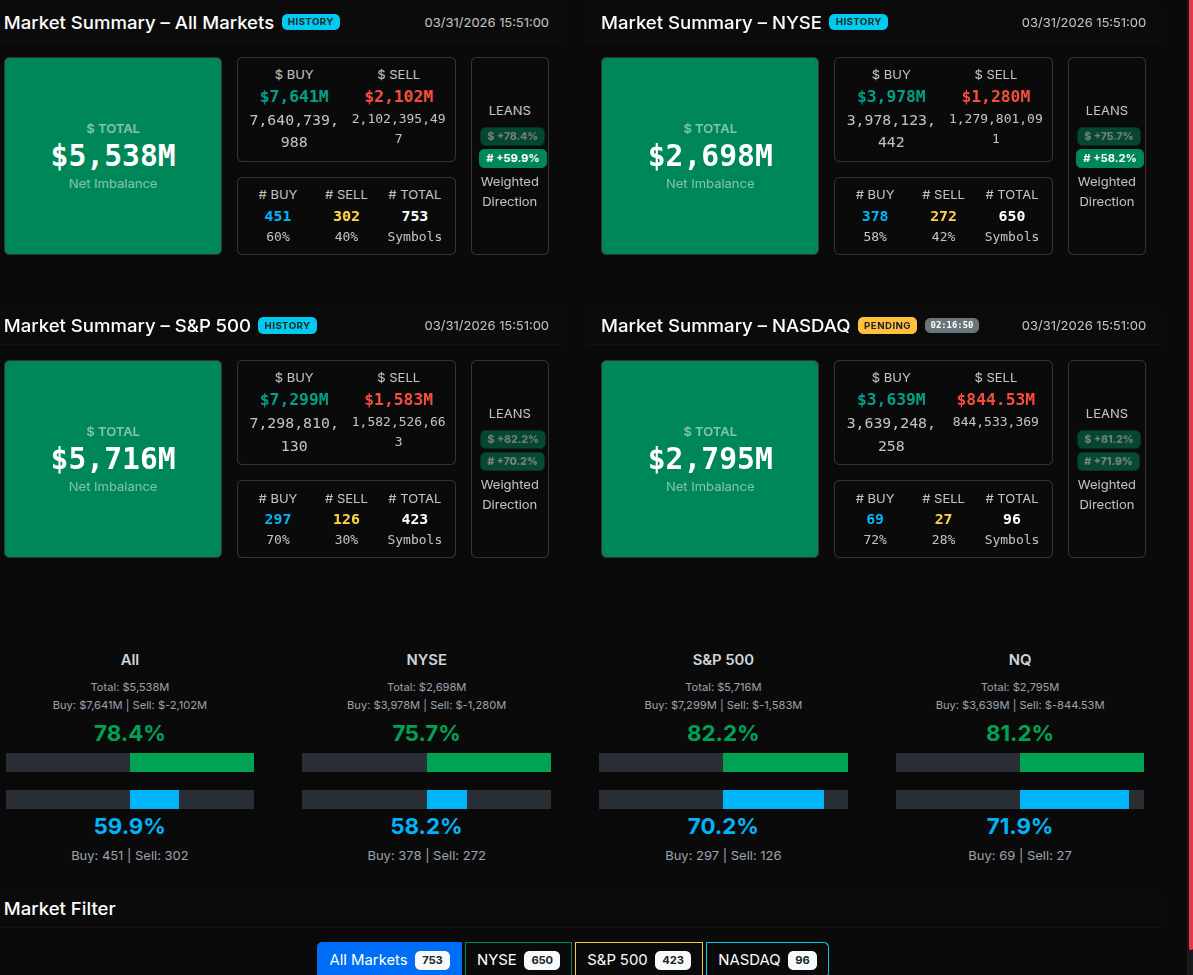This screenshot has height=975, width=1193.
Task: Toggle the # +58.2% lean in NYSE panel
Action: click(x=1110, y=158)
